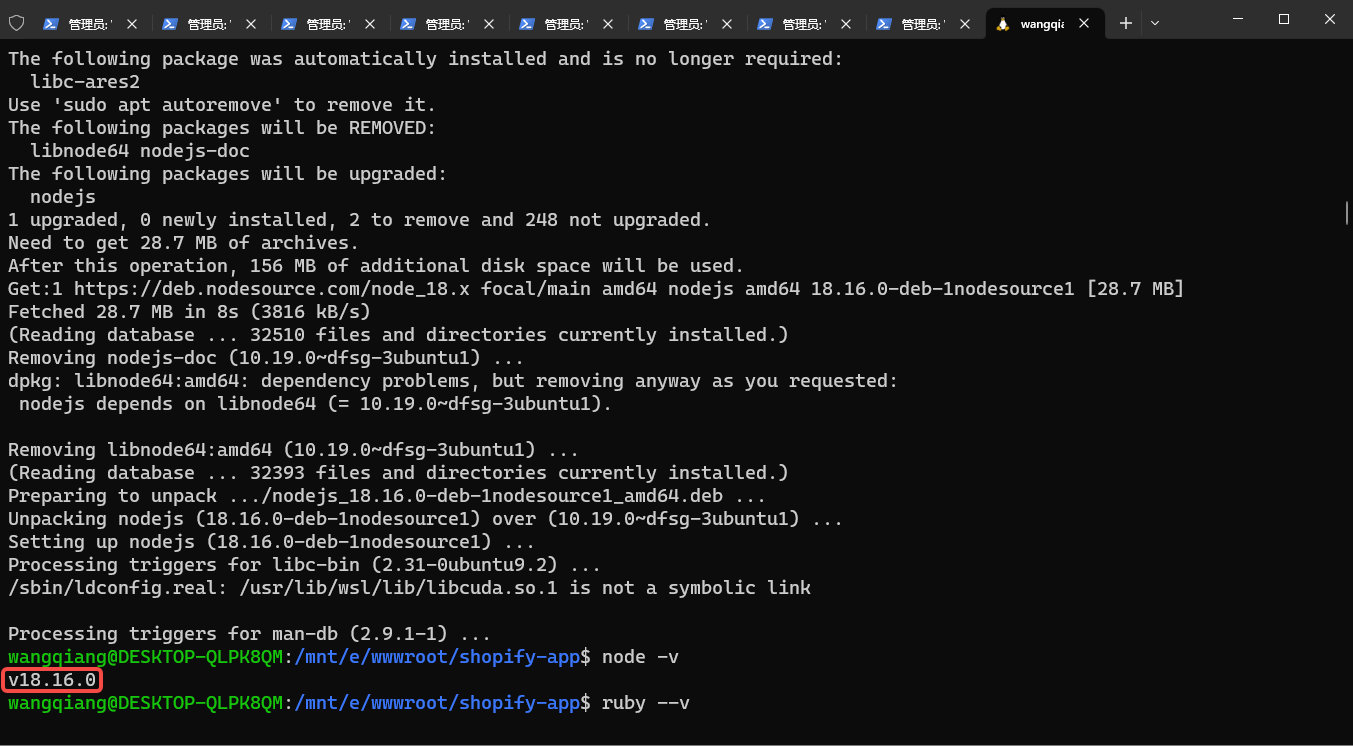Click the terminal scrollbar thumb
This screenshot has height=746, width=1353.
[1347, 212]
